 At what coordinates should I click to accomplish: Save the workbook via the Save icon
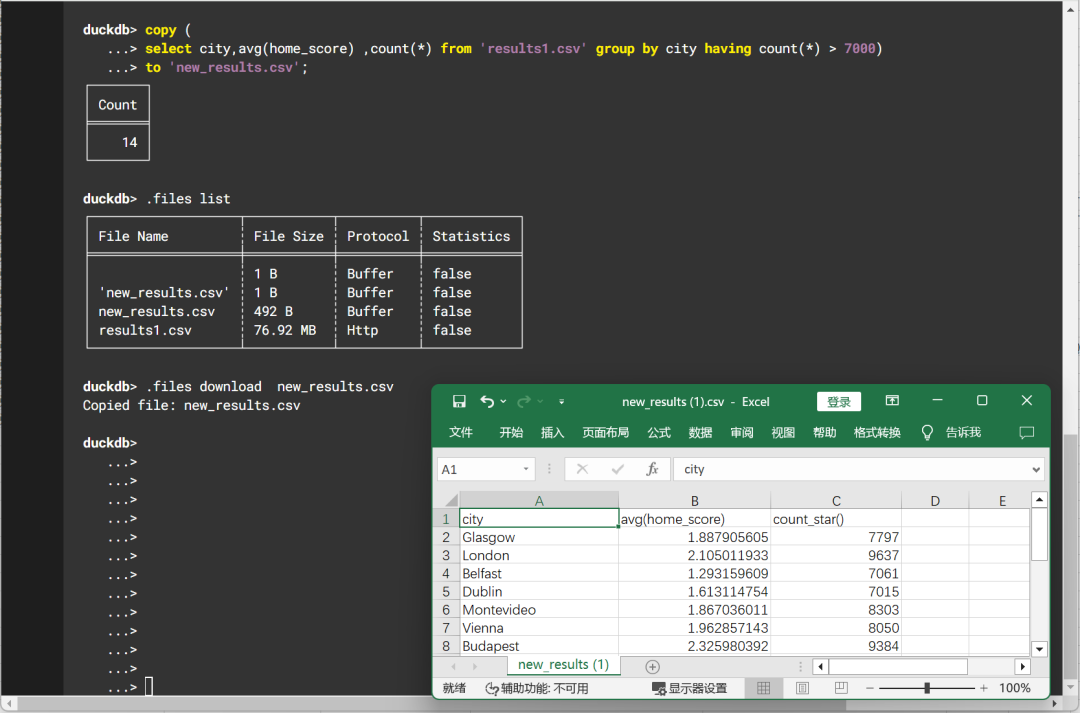459,401
